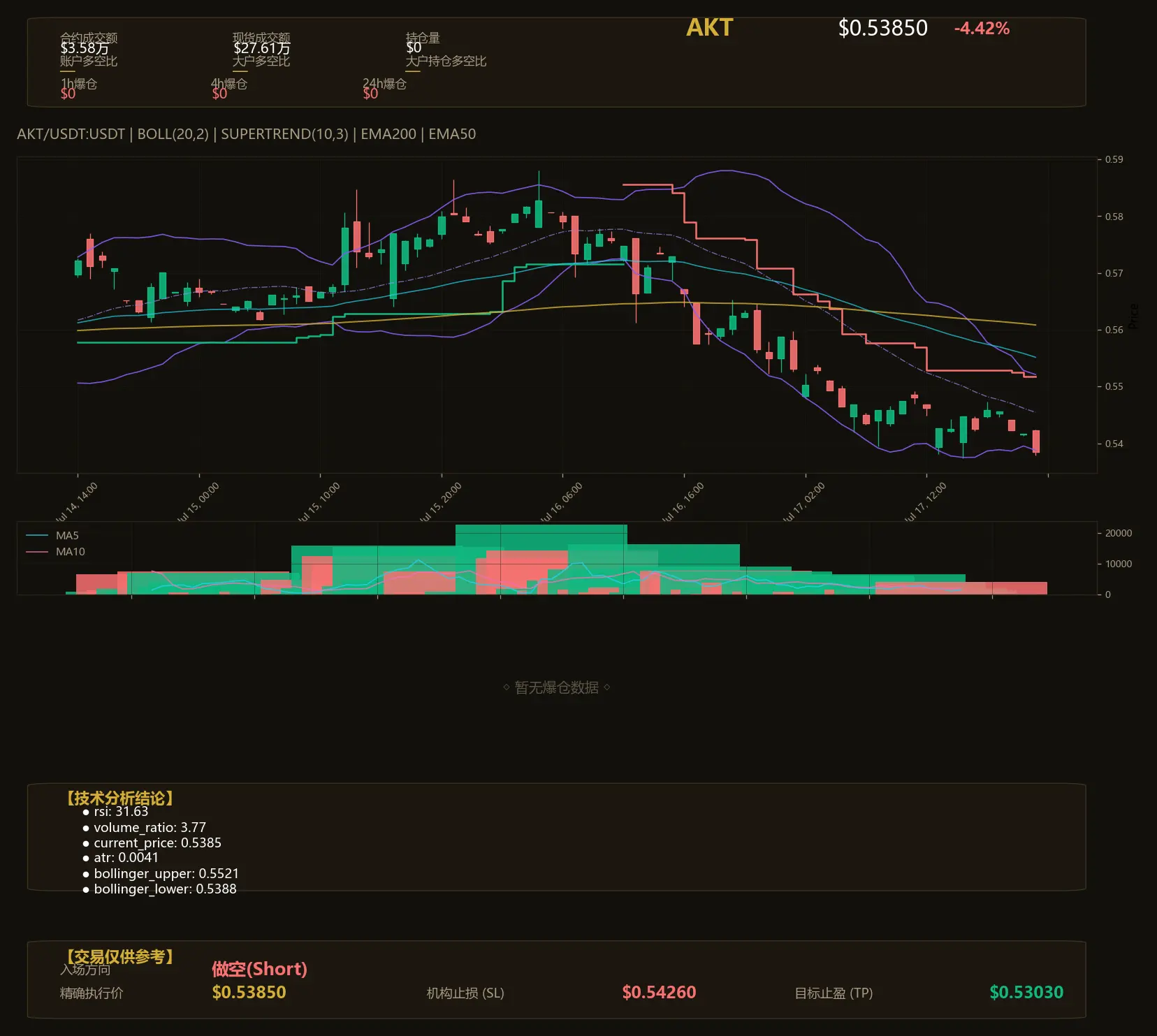Click the AKT token symbol title

coord(709,27)
